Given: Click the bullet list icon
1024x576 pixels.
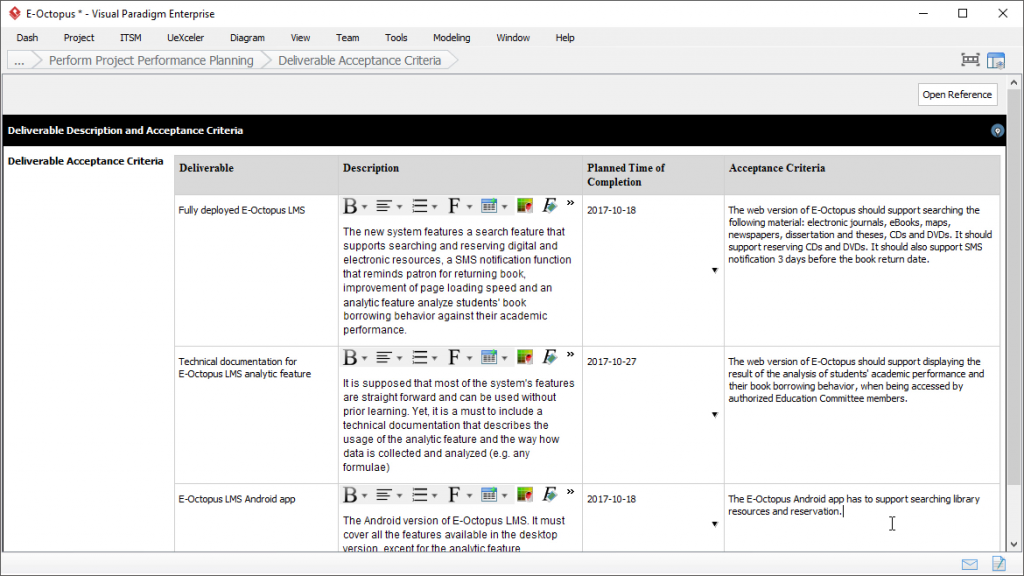Looking at the screenshot, I should coord(419,205).
